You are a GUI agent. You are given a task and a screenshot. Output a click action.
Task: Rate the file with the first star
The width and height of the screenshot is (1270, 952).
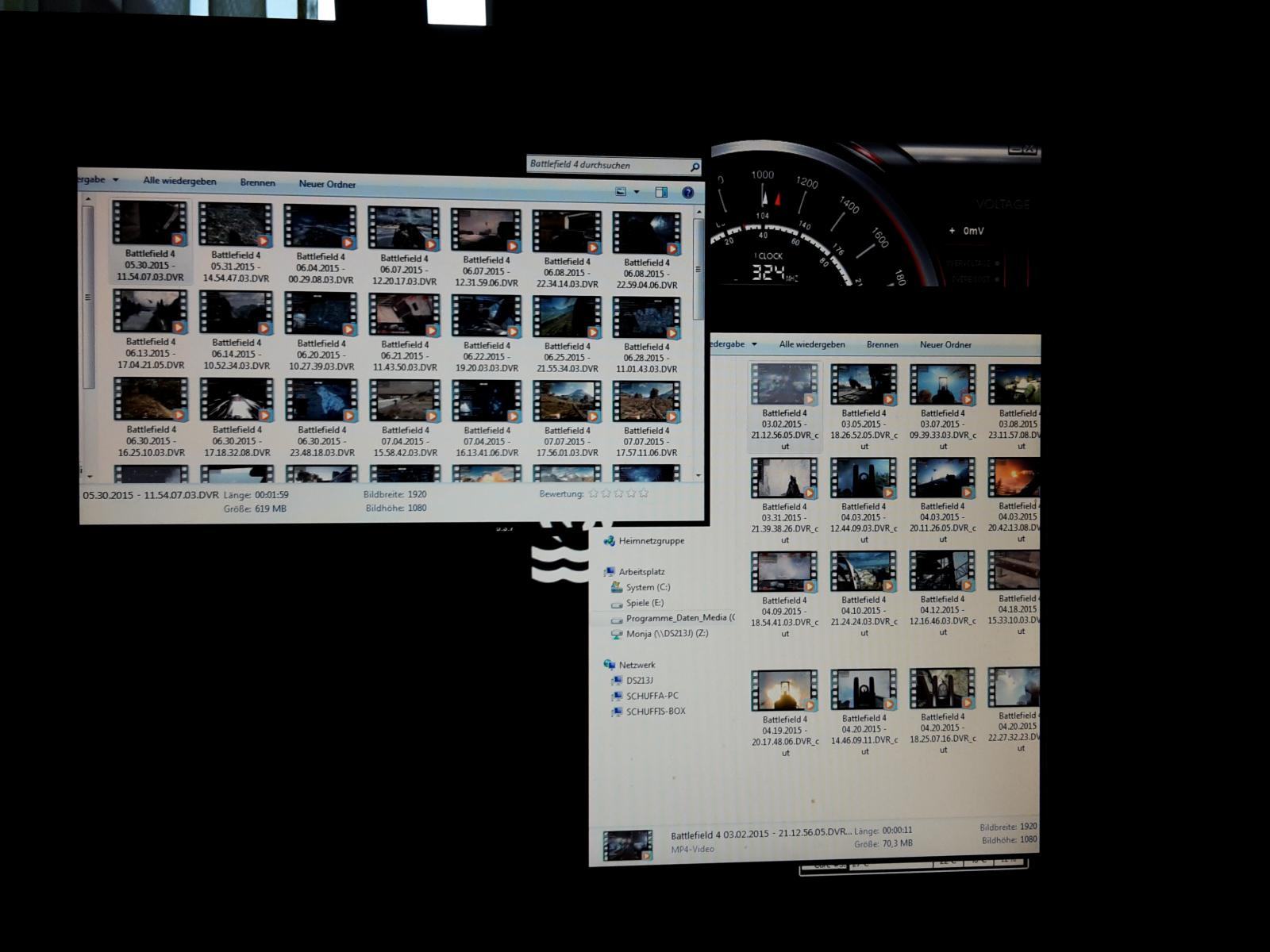(593, 493)
